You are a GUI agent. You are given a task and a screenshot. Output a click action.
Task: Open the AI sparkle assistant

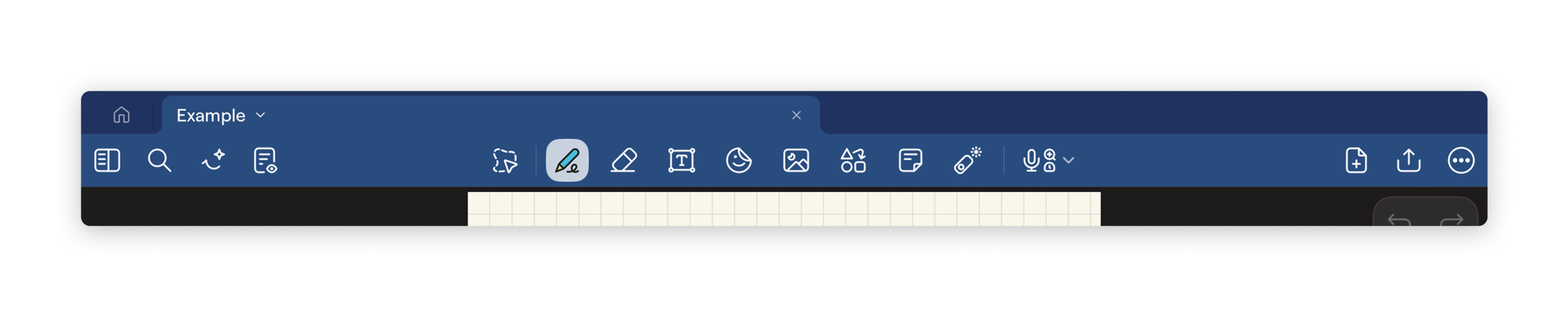(x=213, y=160)
